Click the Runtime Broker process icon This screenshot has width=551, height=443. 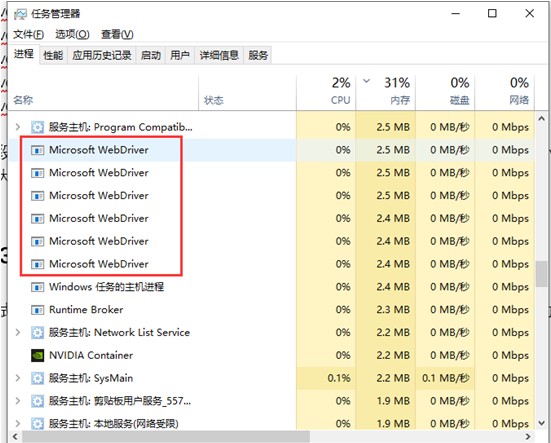tap(37, 310)
